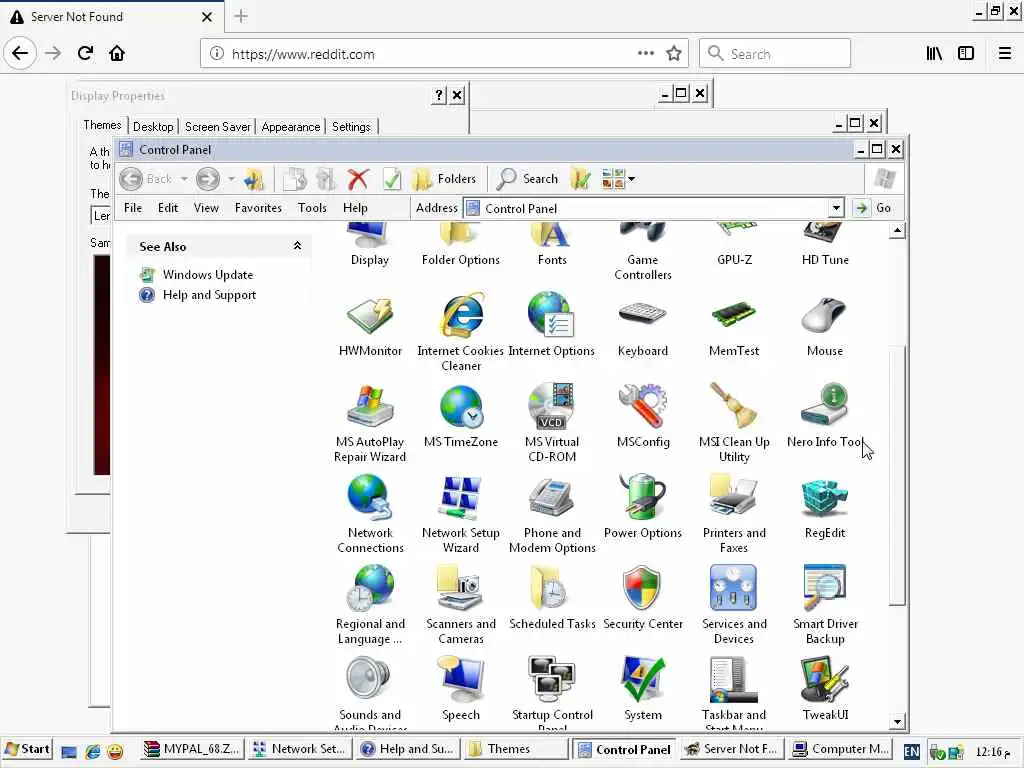Viewport: 1024px width, 768px height.
Task: Open the Firefox hamburger menu
Action: coord(1004,54)
